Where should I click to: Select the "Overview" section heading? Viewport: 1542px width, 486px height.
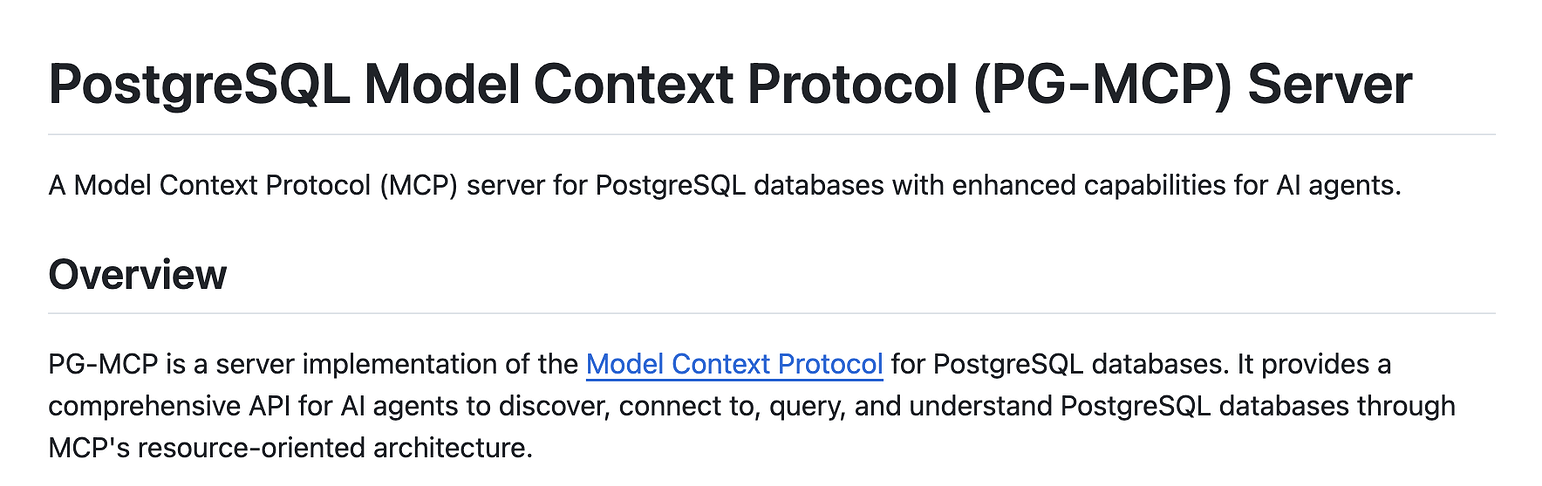tap(137, 274)
